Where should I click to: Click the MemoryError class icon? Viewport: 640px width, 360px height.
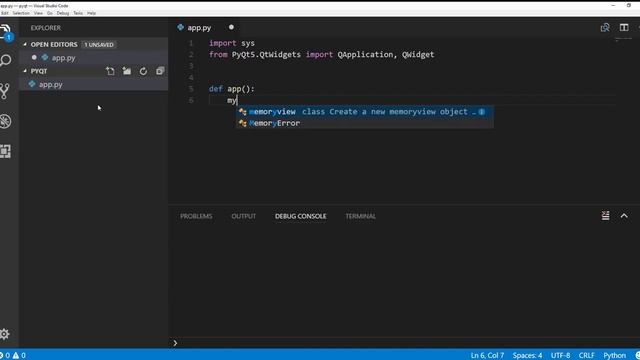242,123
